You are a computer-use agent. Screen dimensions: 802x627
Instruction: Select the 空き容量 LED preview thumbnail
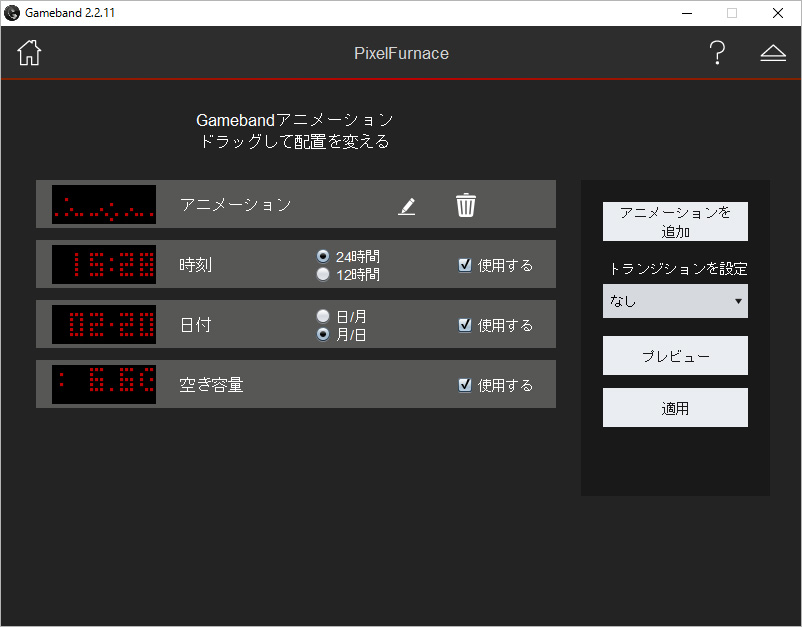pos(104,384)
